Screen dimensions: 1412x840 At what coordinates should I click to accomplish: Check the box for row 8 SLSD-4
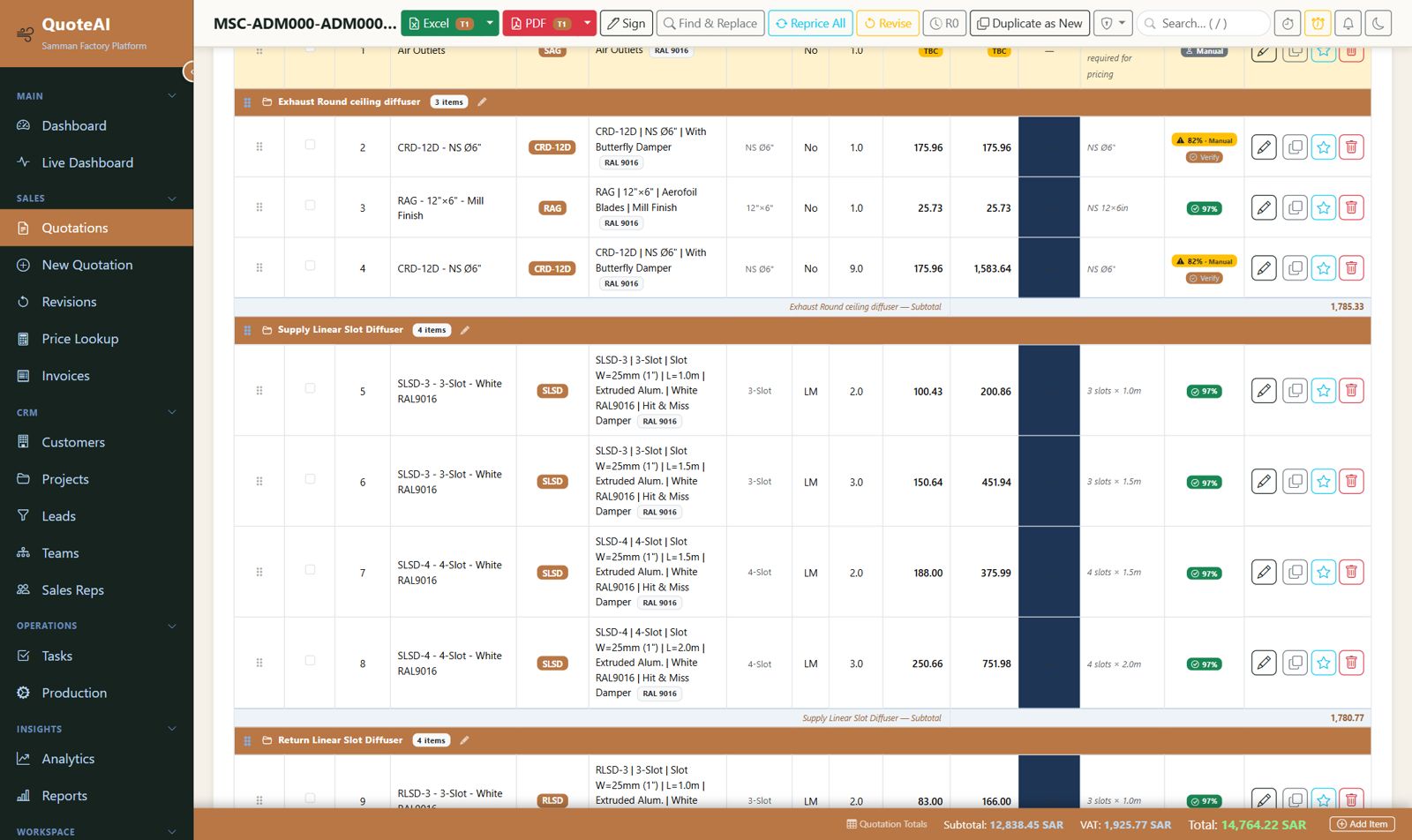(310, 661)
